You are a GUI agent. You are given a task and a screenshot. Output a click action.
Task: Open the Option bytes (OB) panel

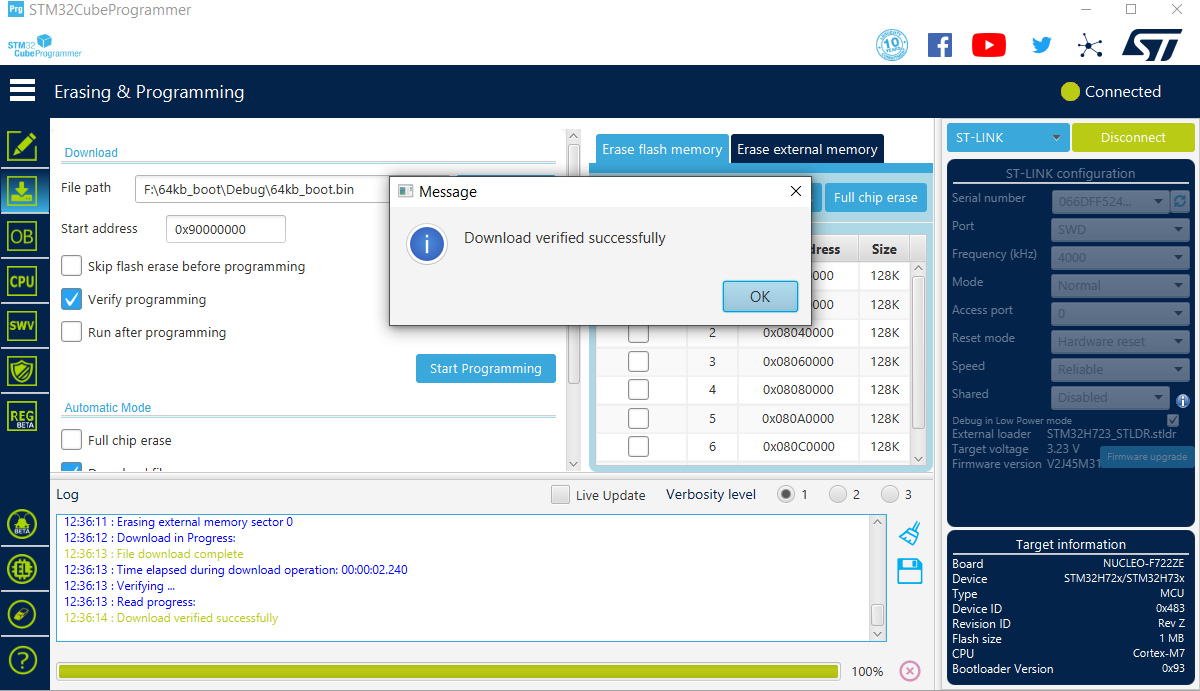click(x=24, y=236)
